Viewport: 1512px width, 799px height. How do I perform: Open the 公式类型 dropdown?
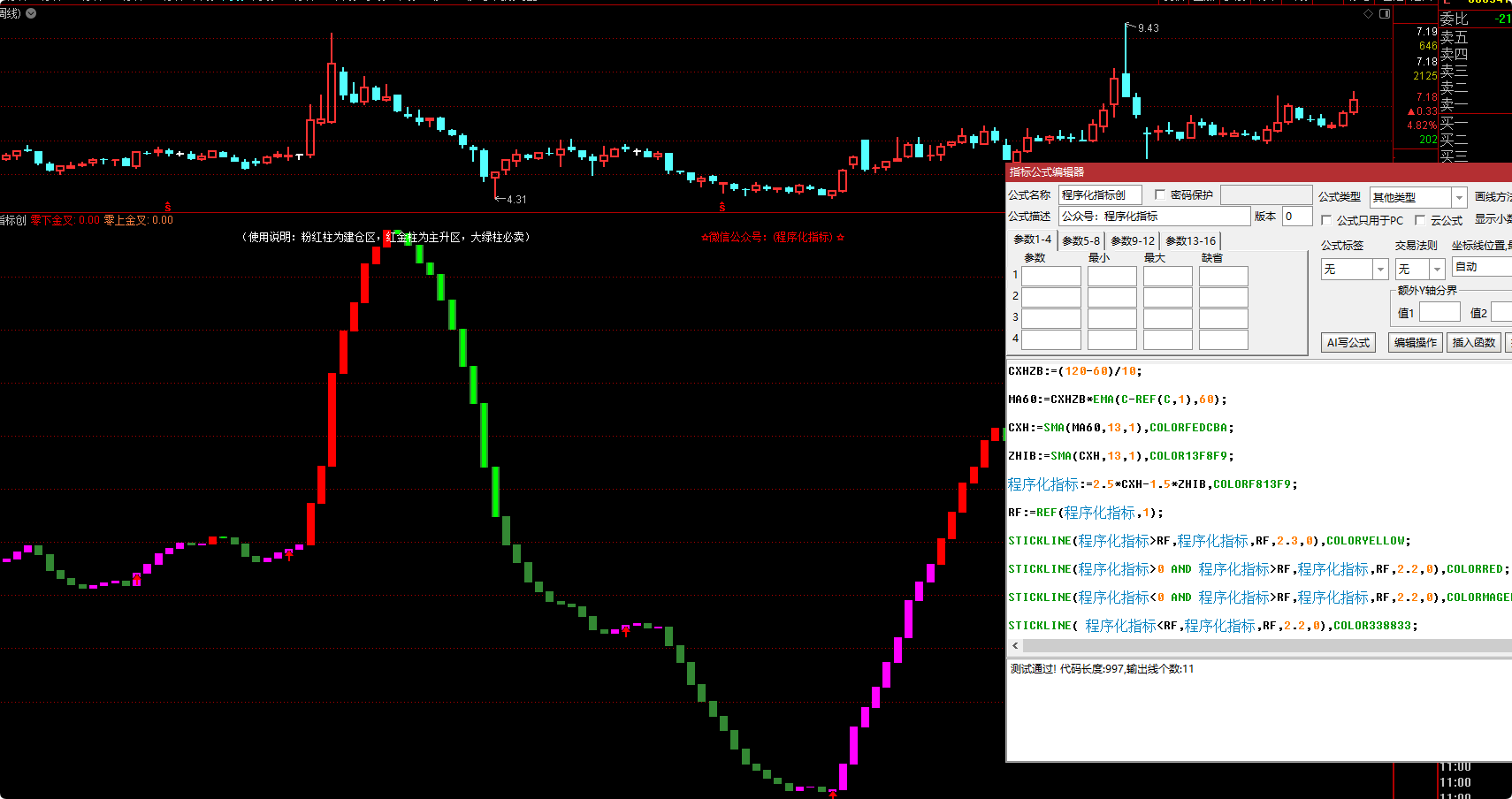(x=1459, y=197)
